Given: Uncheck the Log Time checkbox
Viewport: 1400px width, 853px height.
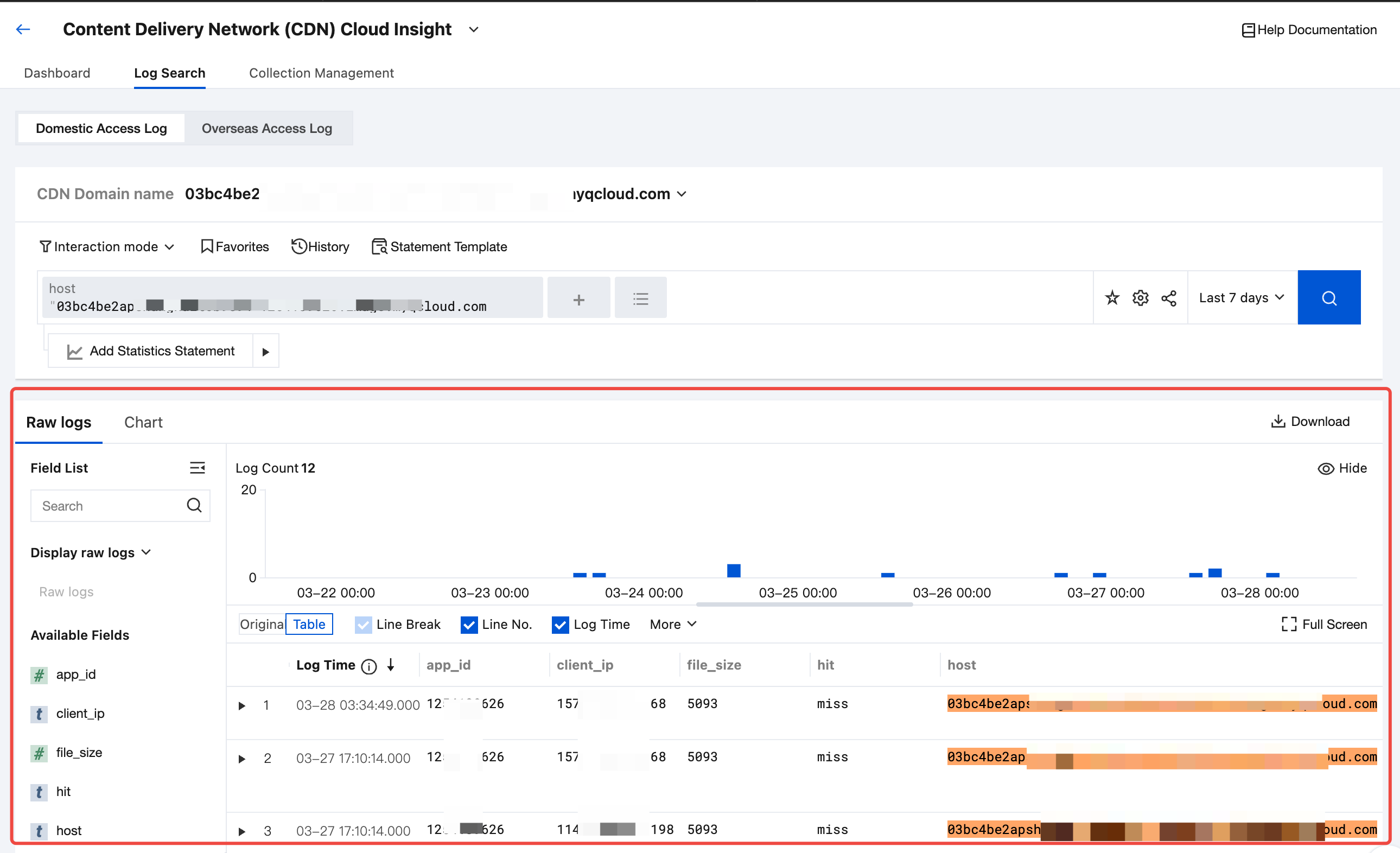Looking at the screenshot, I should (560, 625).
